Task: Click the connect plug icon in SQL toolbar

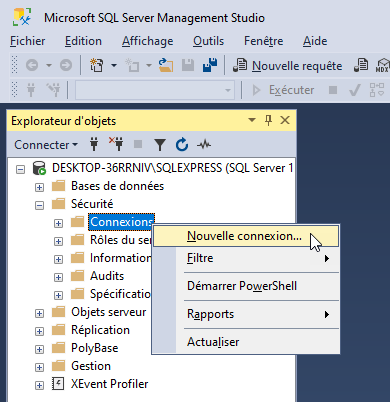Action: (x=31, y=90)
